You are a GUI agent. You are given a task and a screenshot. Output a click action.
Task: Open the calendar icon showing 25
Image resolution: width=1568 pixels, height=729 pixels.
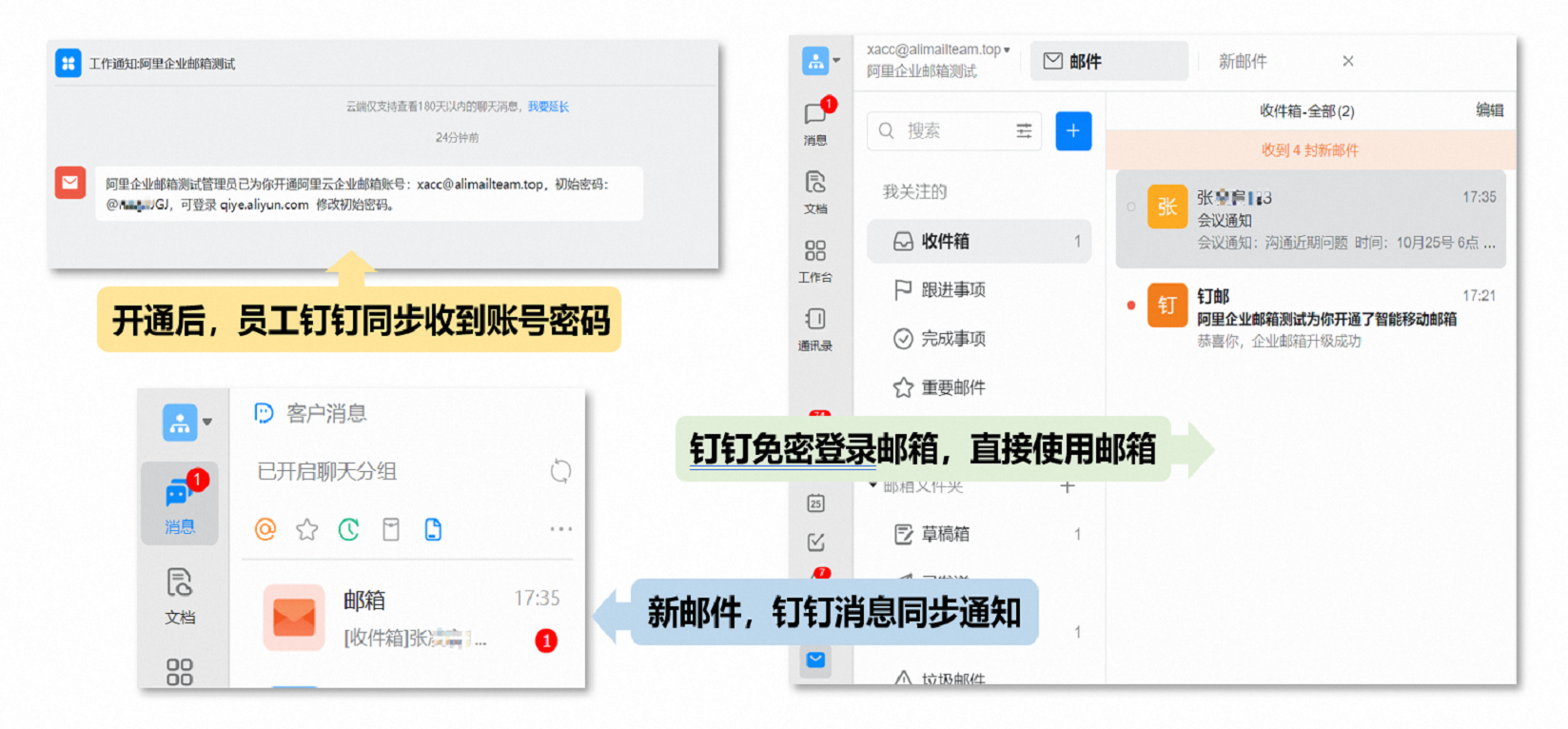point(815,503)
